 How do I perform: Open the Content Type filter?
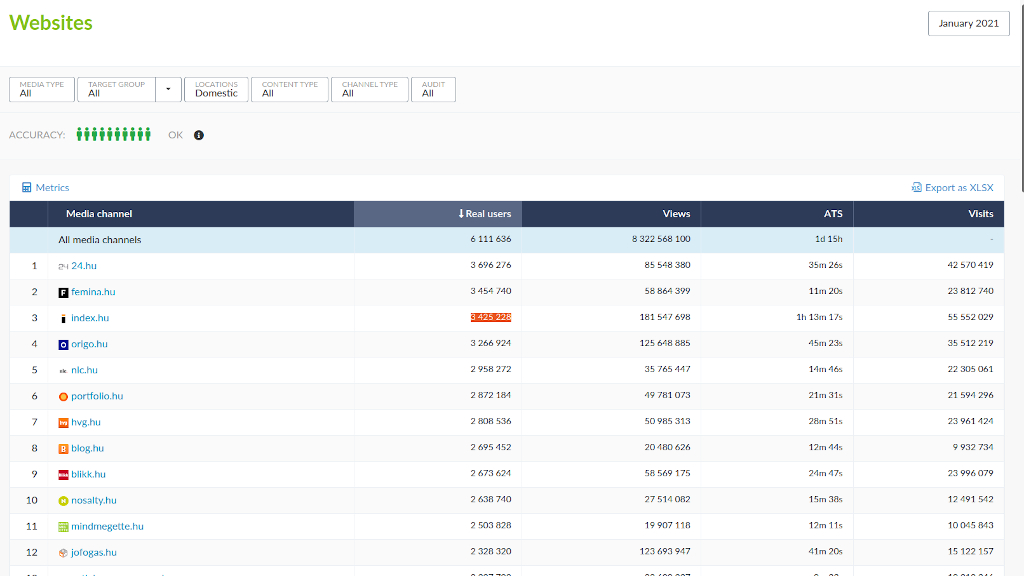pyautogui.click(x=290, y=89)
